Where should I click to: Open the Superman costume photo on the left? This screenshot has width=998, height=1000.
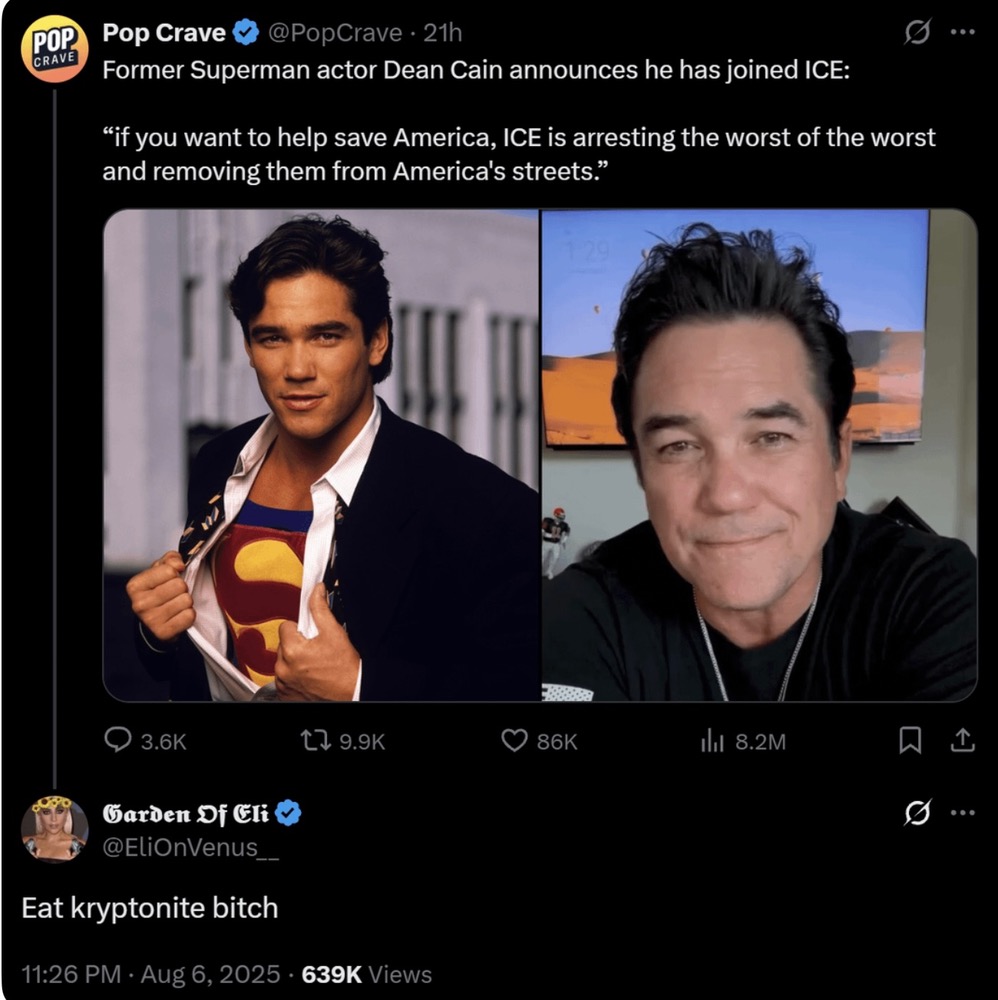[x=321, y=455]
